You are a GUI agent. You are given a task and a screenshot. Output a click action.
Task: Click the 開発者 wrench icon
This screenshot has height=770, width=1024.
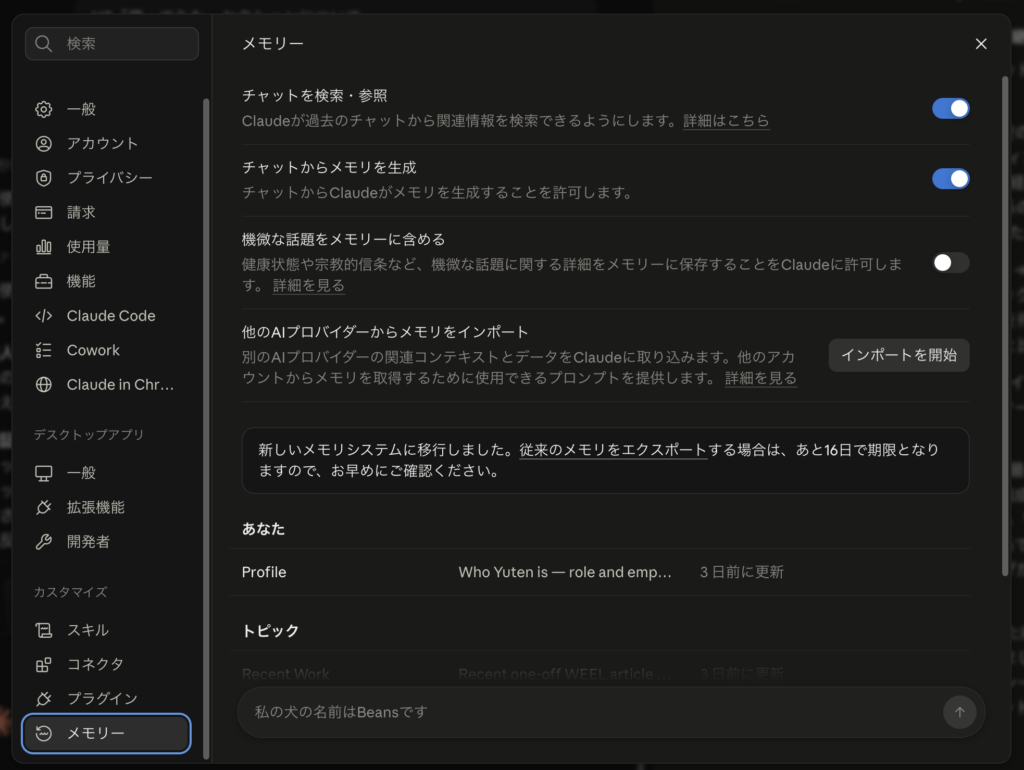[x=44, y=542]
